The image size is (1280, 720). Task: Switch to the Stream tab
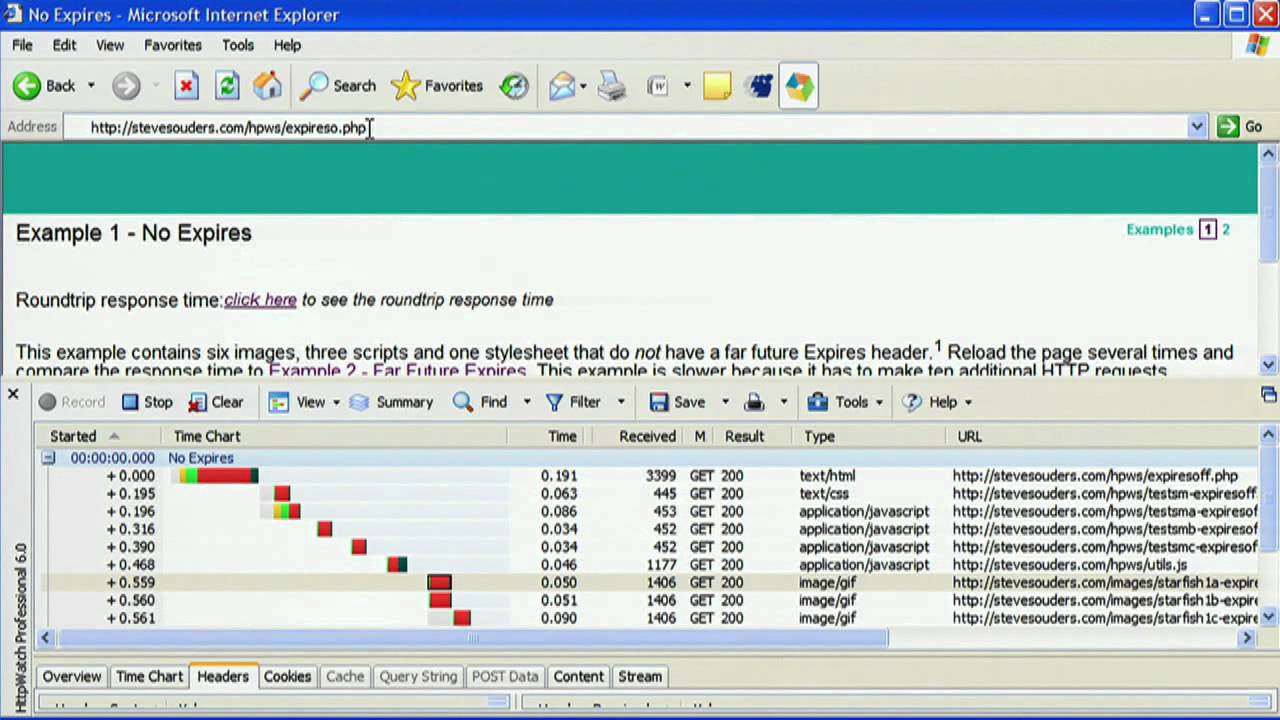click(x=640, y=677)
